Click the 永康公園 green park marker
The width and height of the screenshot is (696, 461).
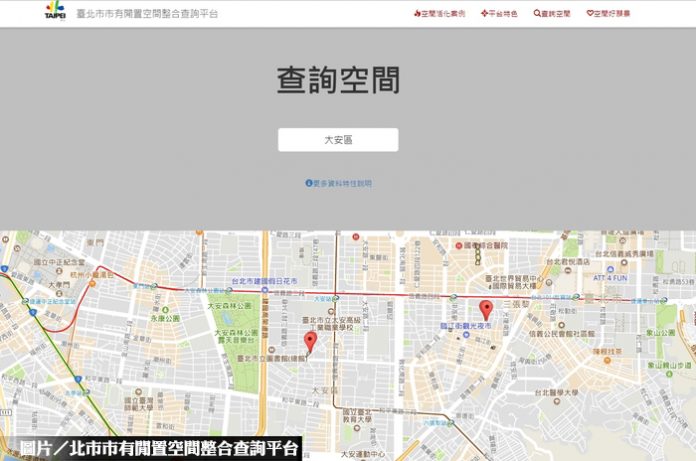[x=166, y=310]
